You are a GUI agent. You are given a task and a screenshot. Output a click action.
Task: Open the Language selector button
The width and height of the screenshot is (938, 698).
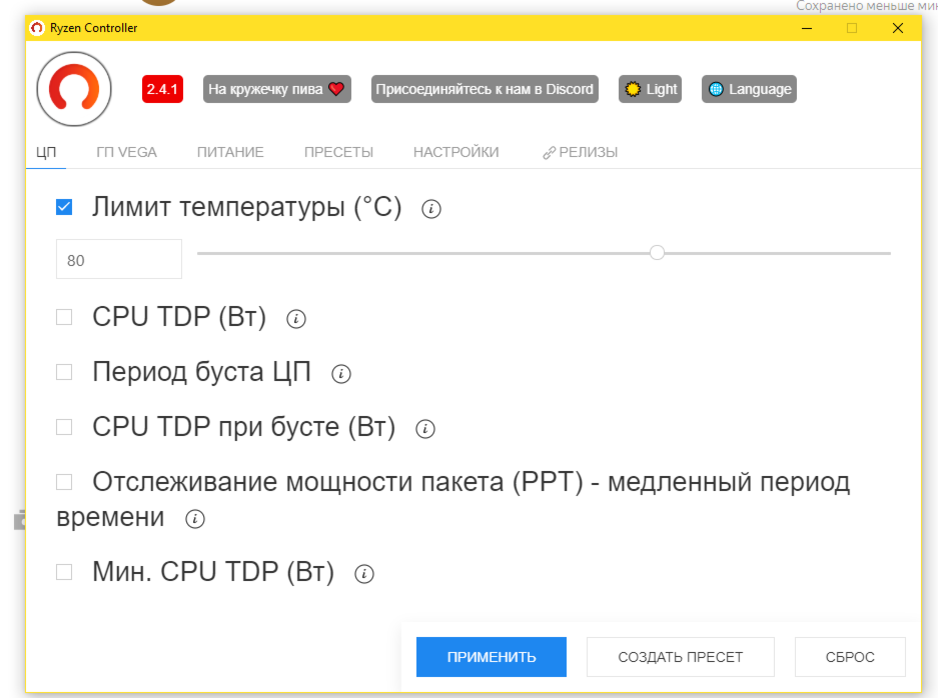pos(749,89)
